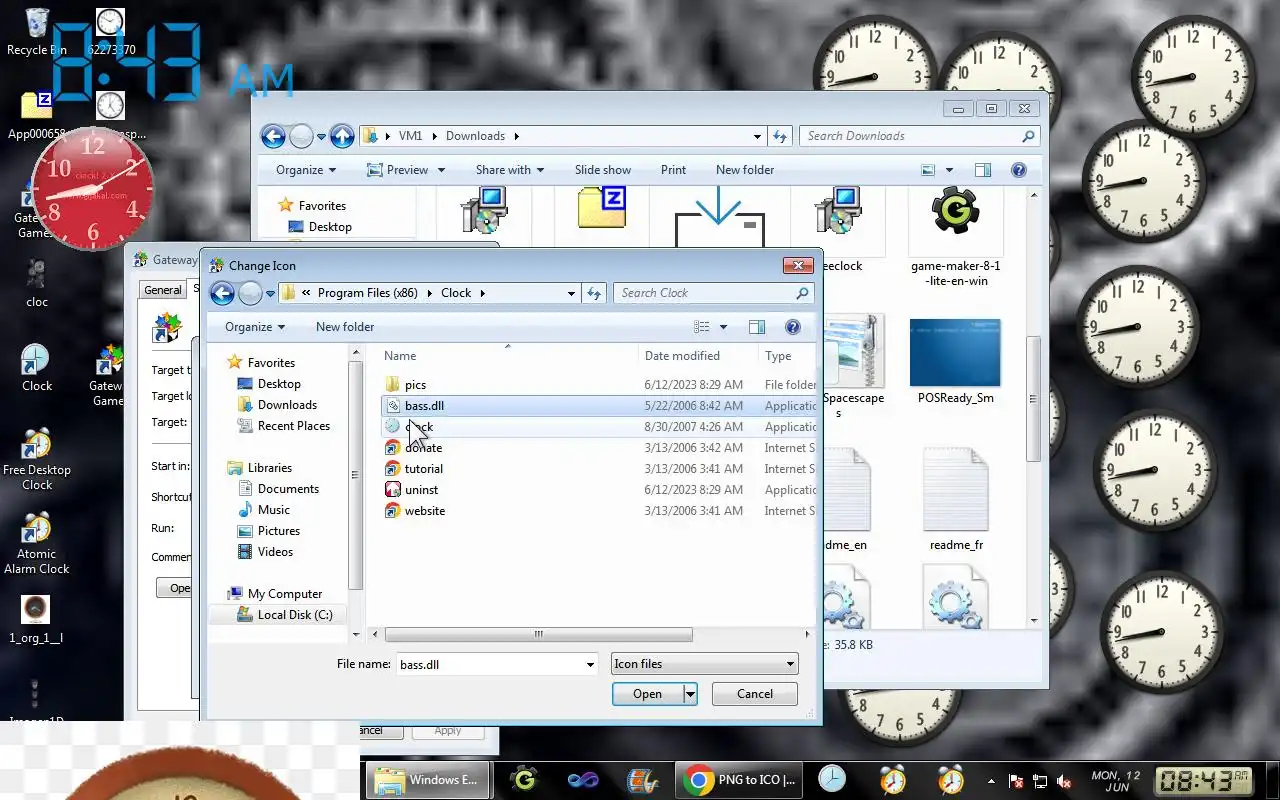Change view icon in Change Icon dialog
Screen dimensions: 1280x800
[x=702, y=327]
